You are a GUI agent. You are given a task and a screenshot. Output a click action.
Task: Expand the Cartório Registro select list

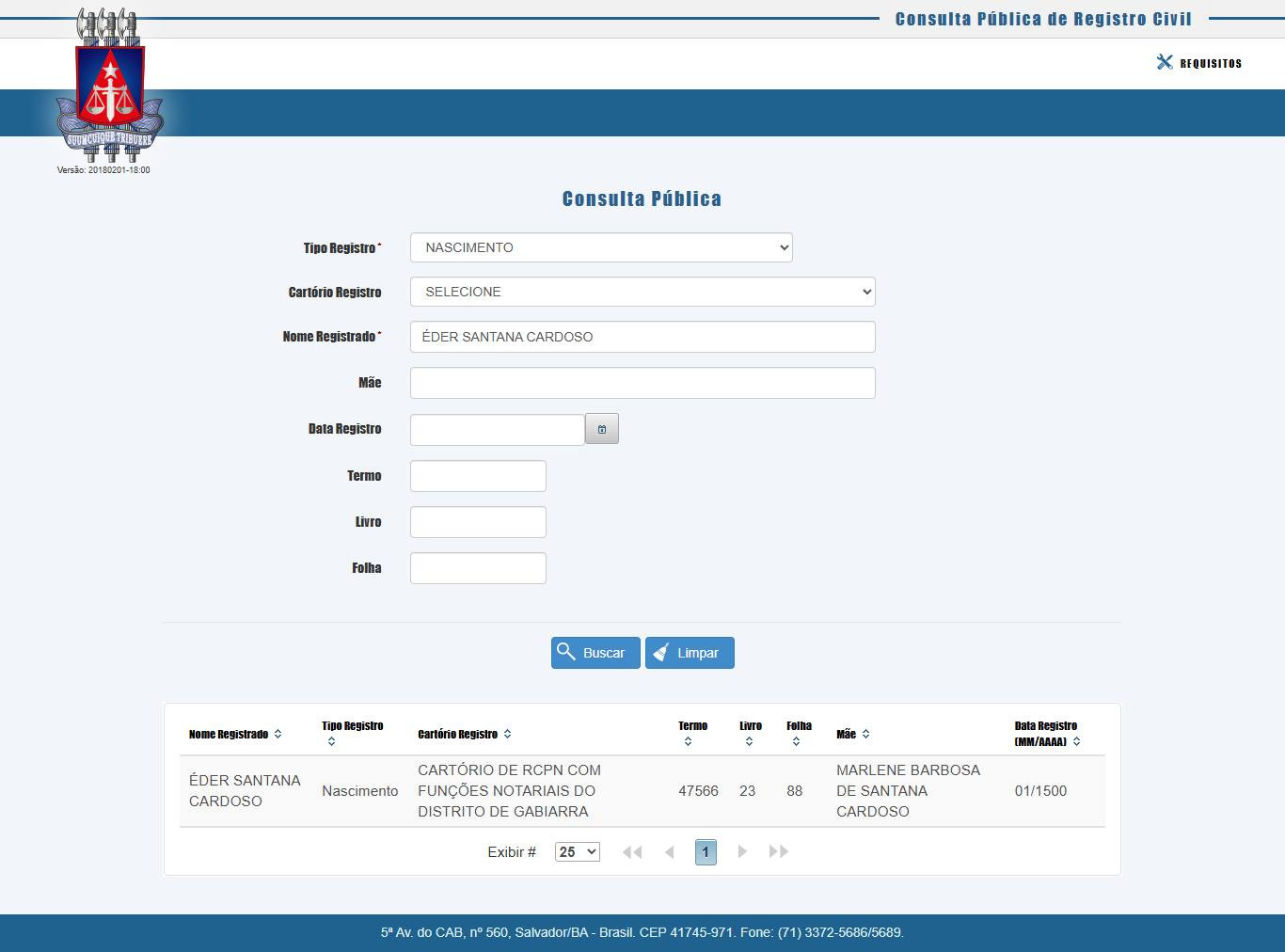coord(642,292)
